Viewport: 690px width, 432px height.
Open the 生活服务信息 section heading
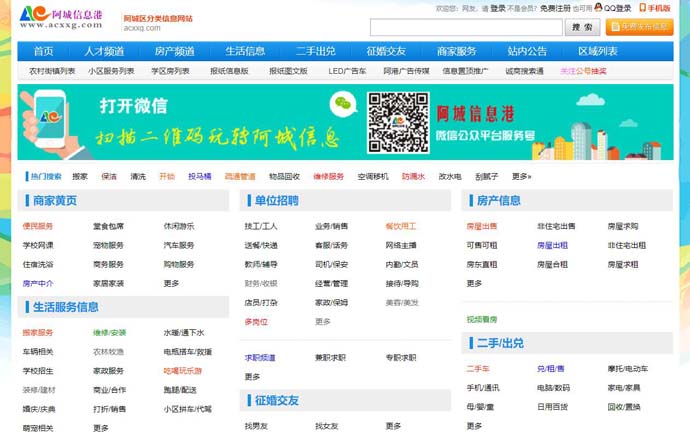click(66, 307)
